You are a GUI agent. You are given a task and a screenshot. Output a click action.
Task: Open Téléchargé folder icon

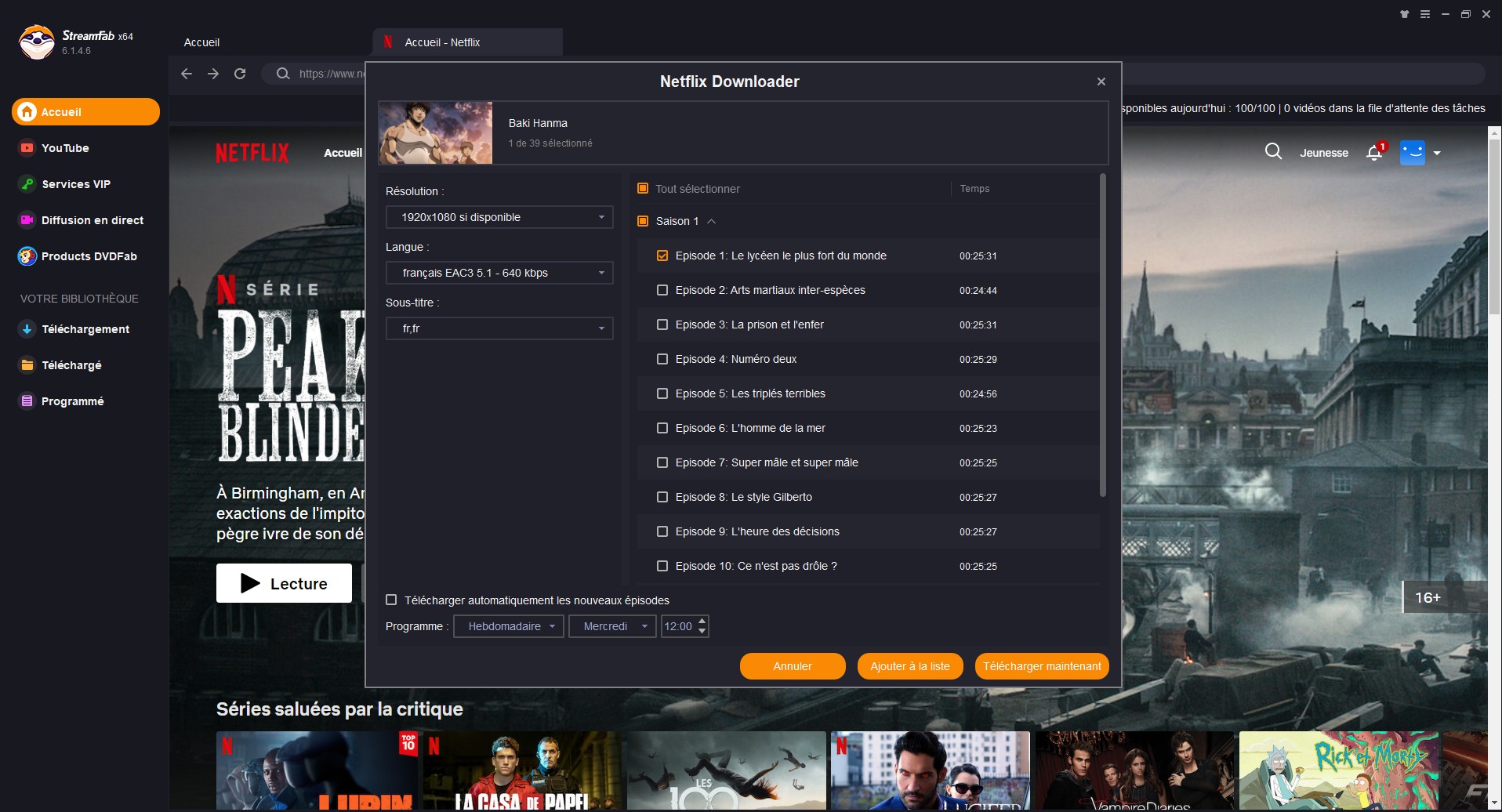click(27, 365)
